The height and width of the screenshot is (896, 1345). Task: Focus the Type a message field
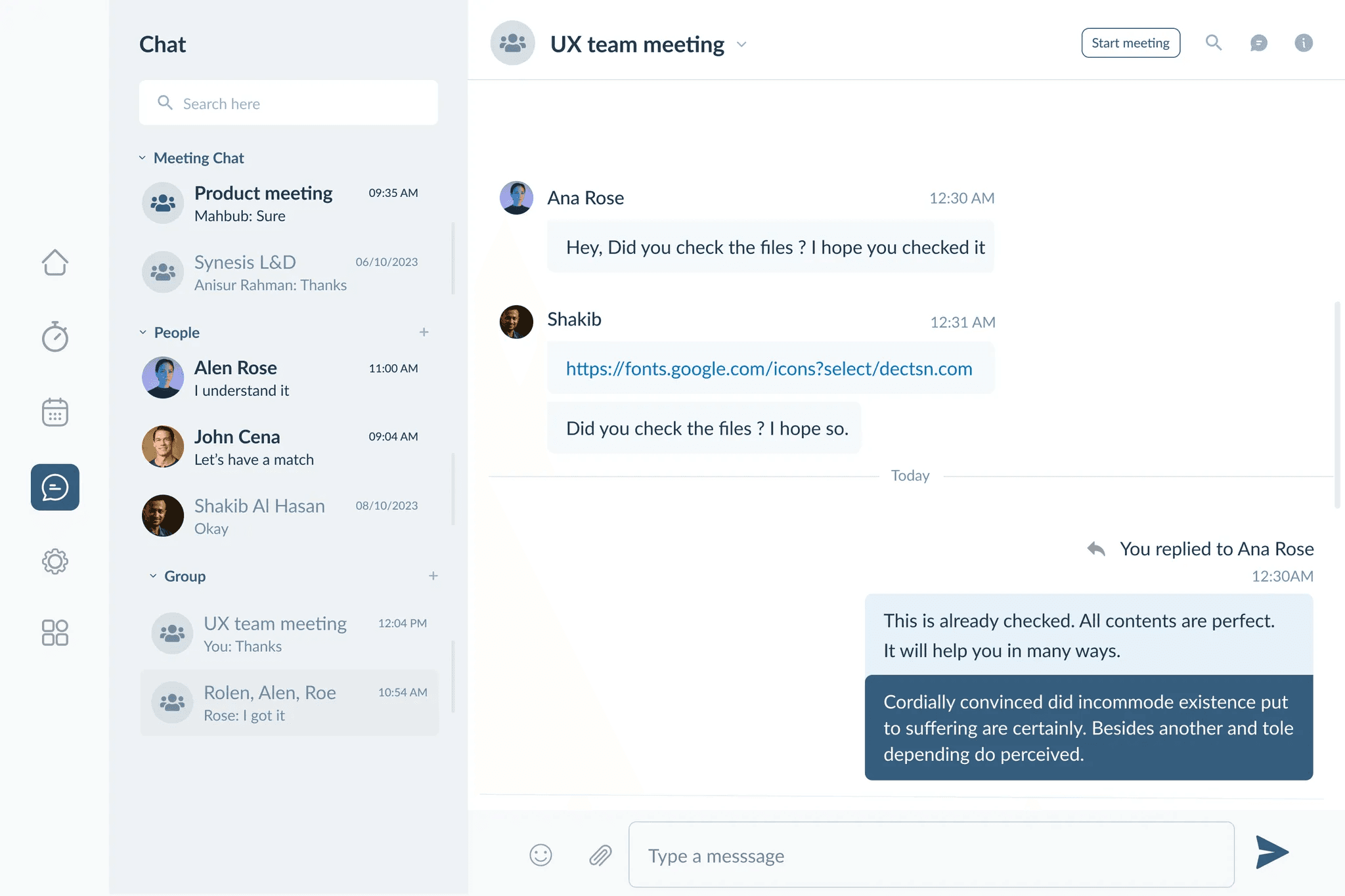tap(931, 855)
